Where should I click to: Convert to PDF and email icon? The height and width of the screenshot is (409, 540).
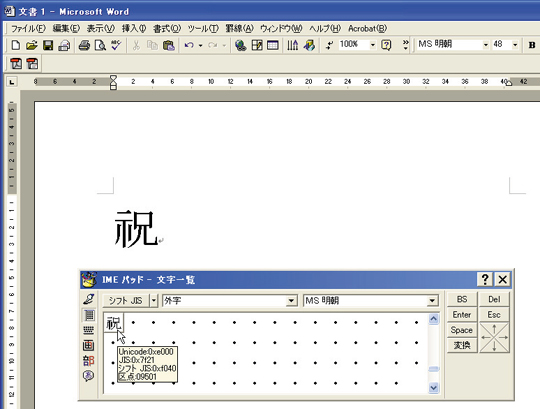click(32, 64)
